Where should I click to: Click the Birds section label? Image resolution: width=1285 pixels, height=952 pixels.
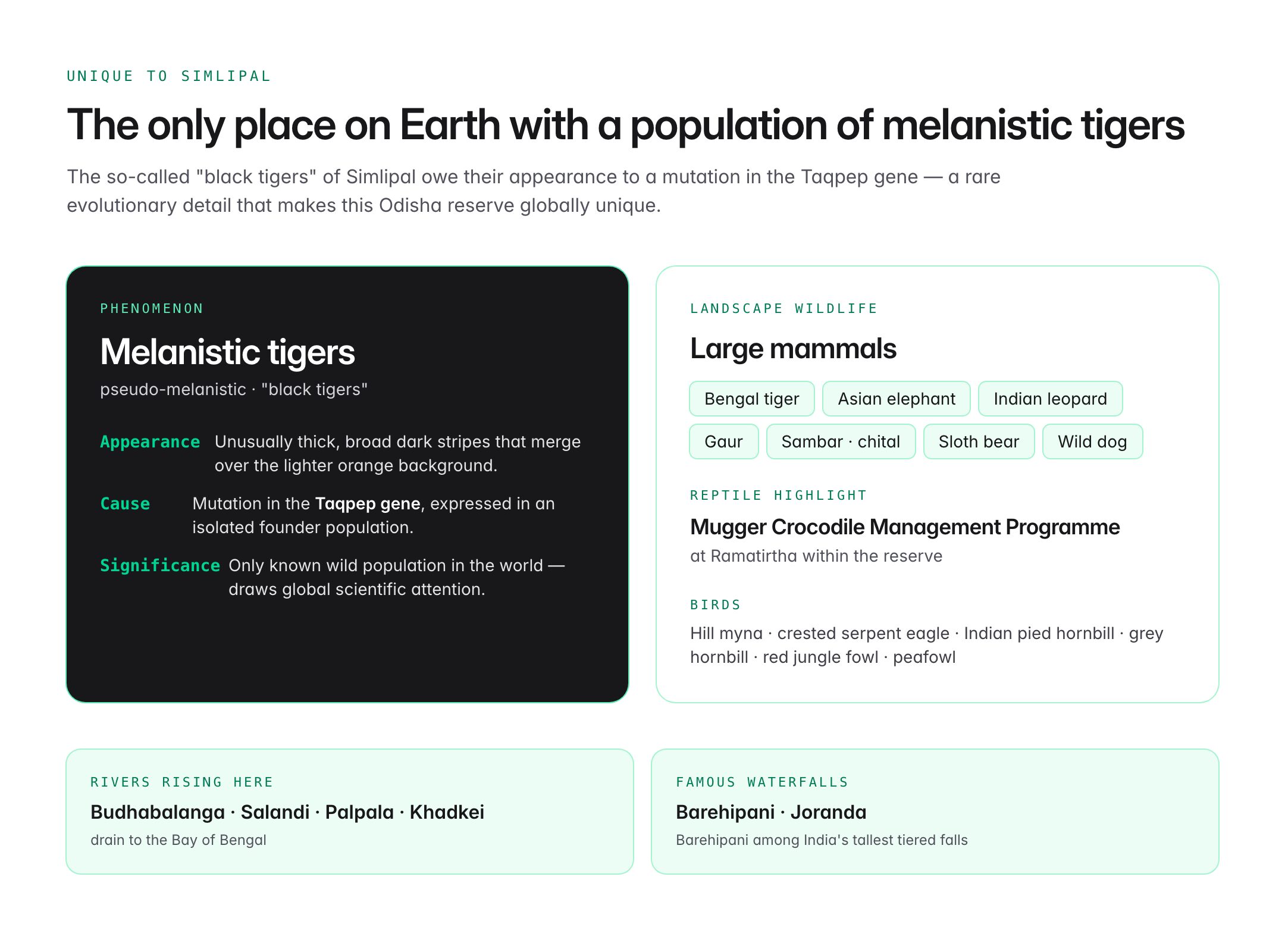tap(715, 605)
